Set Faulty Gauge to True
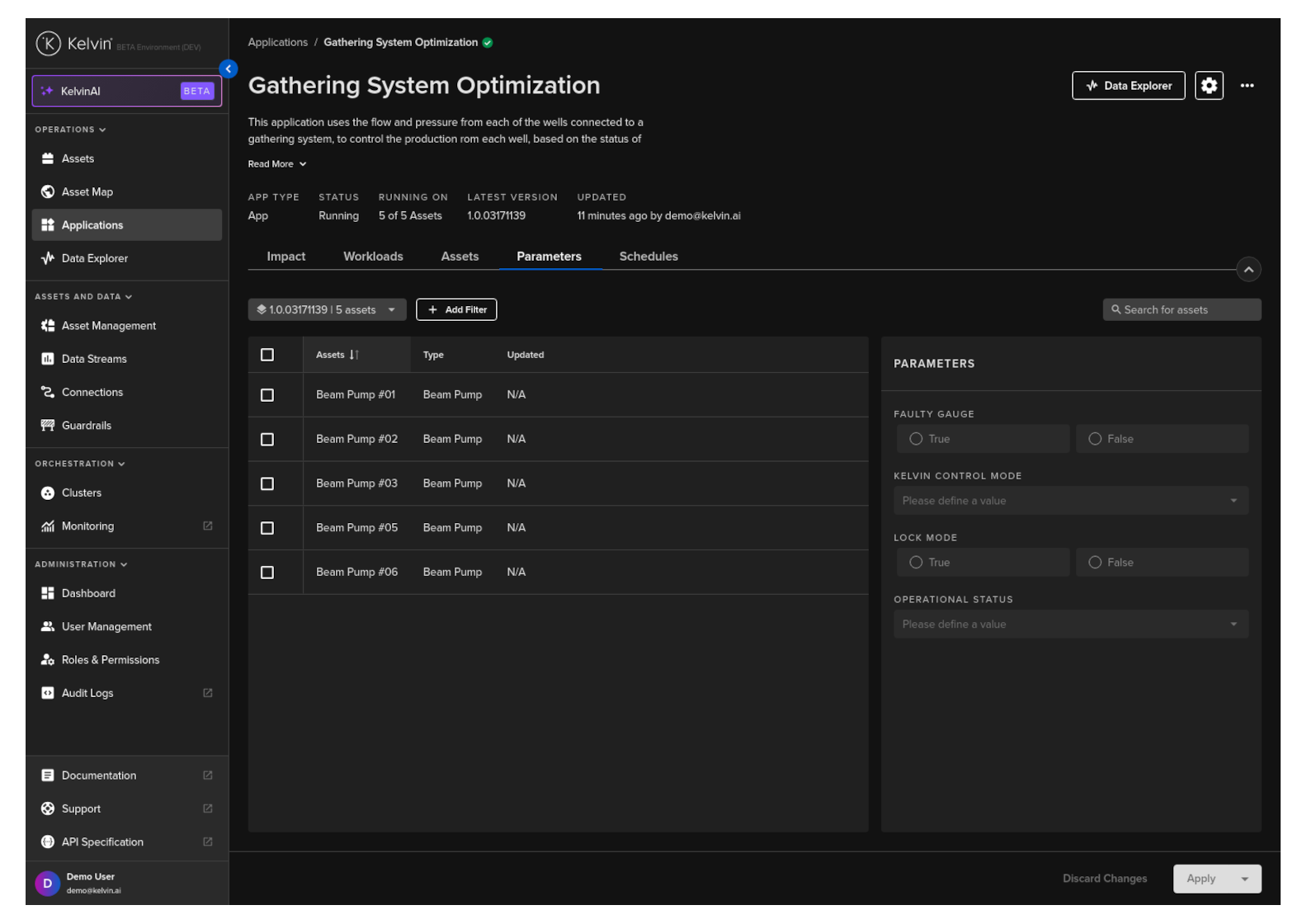The image size is (1307, 924). coord(916,439)
